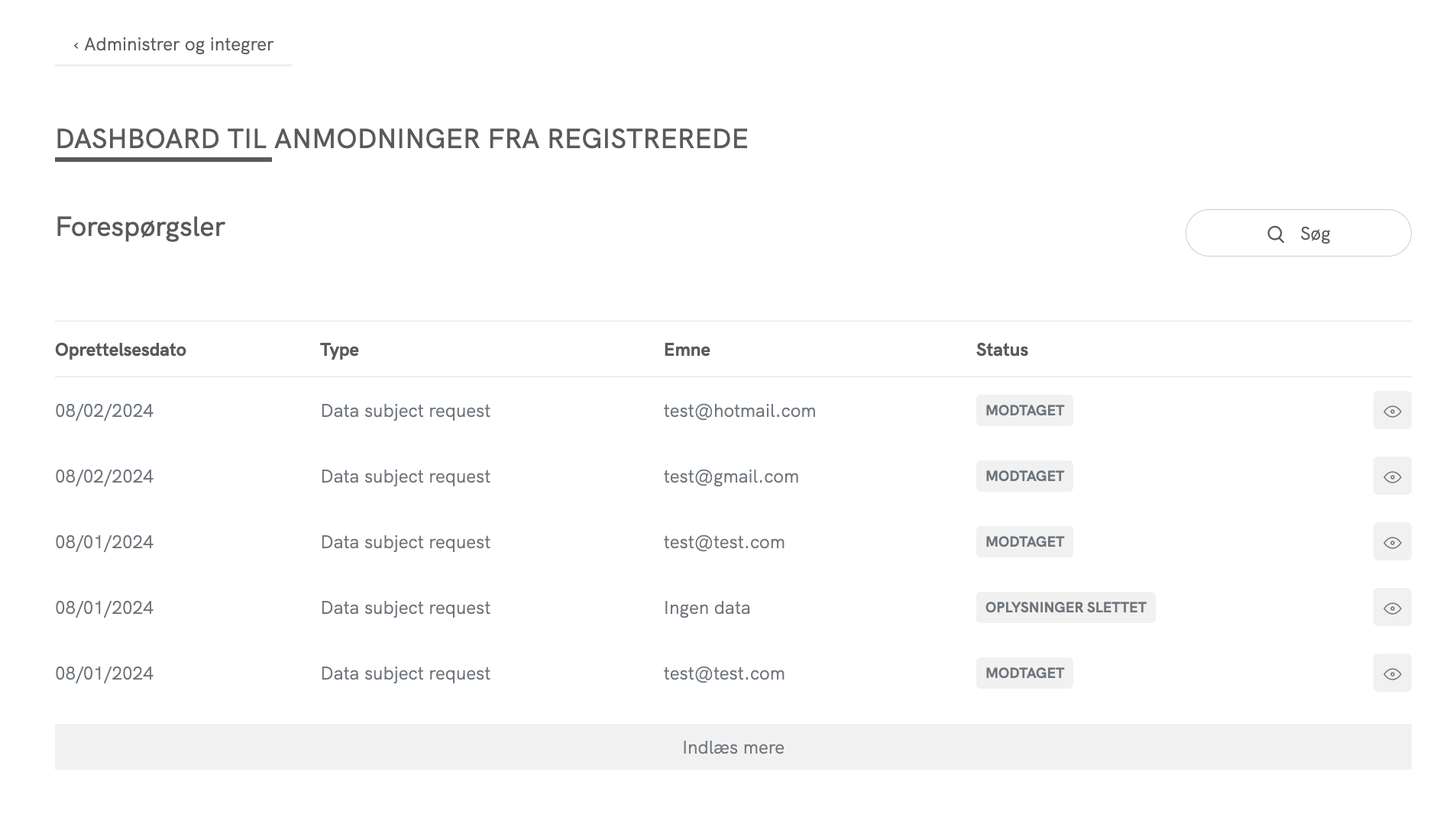Viewport: 1456px width, 817px height.
Task: Click the magnifier icon in search box
Action: pyautogui.click(x=1275, y=234)
